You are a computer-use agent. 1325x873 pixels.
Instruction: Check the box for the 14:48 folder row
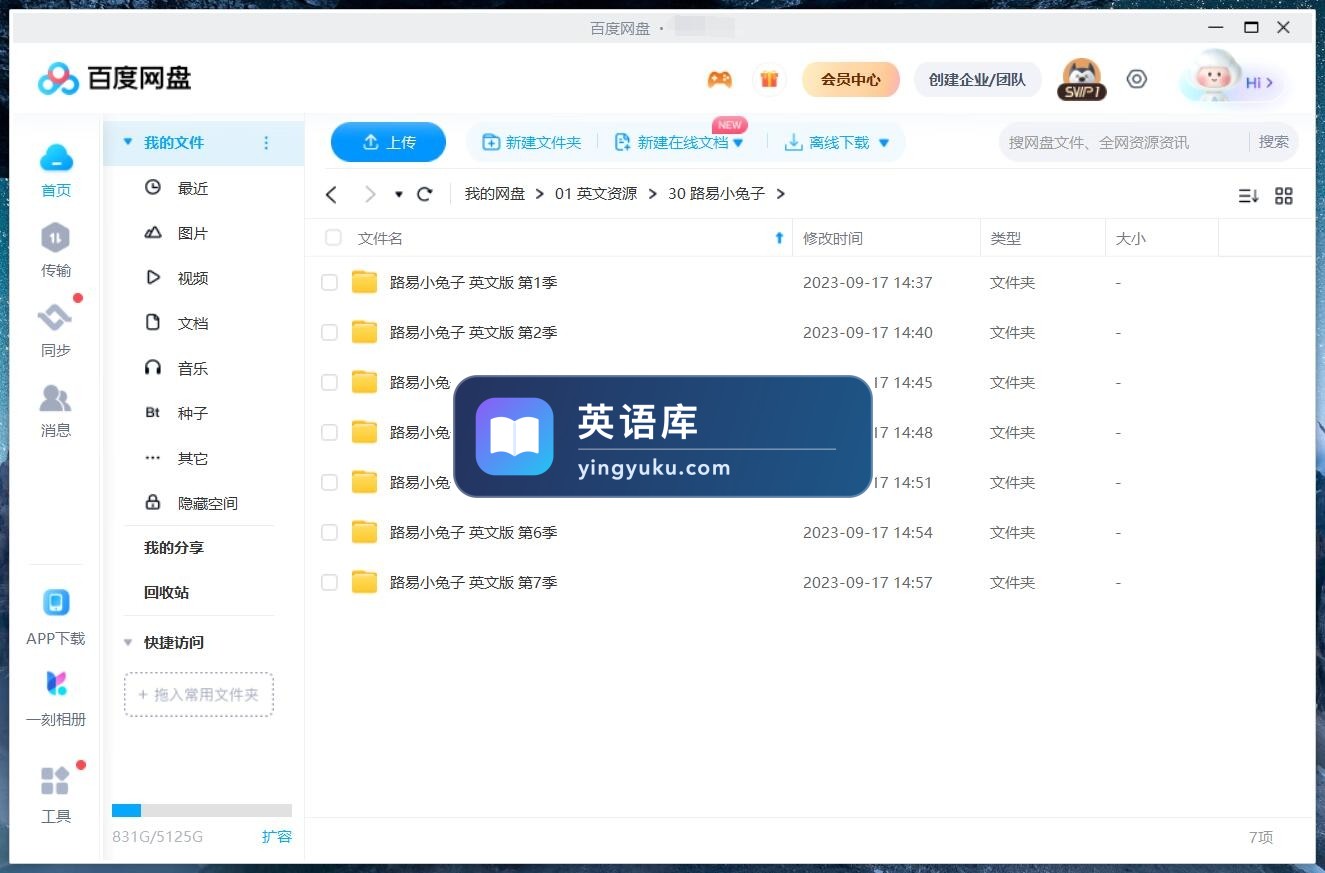coord(329,433)
